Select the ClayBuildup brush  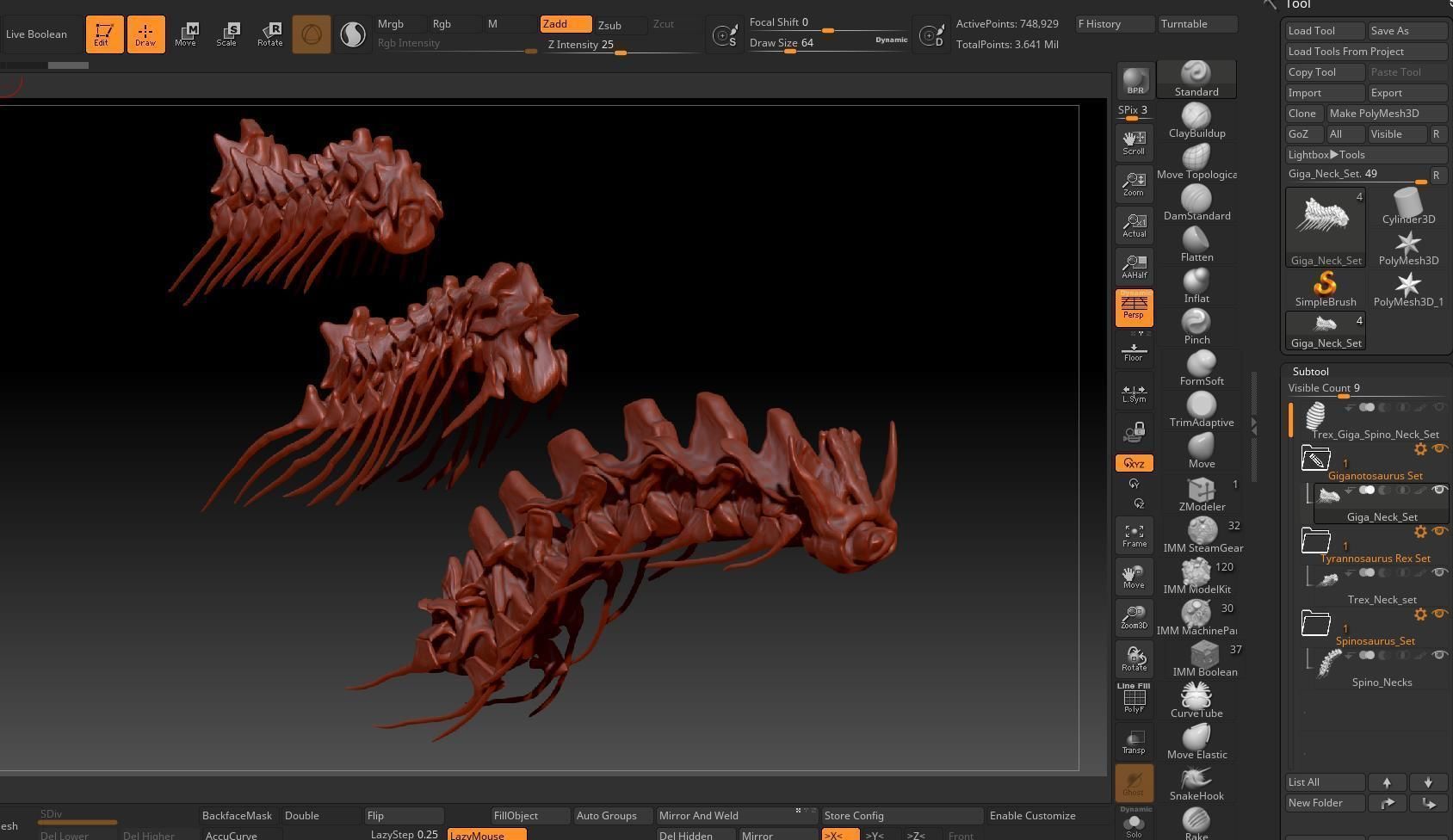pos(1196,120)
